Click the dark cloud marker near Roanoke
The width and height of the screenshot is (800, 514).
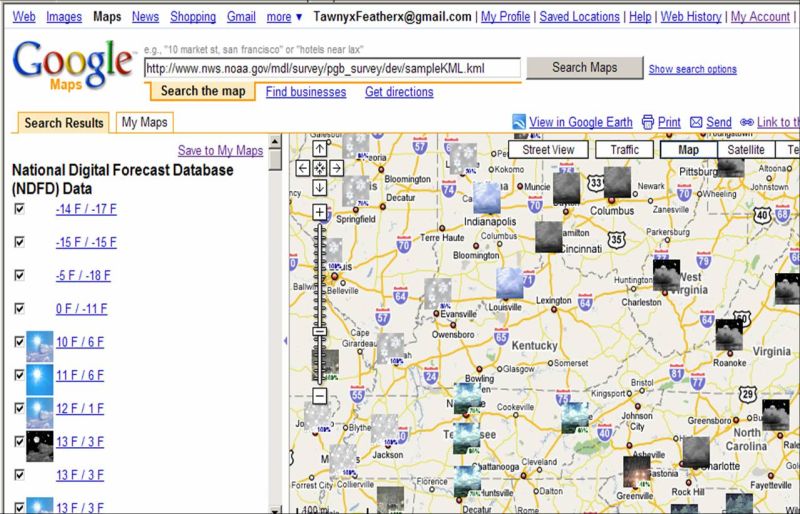click(x=729, y=334)
